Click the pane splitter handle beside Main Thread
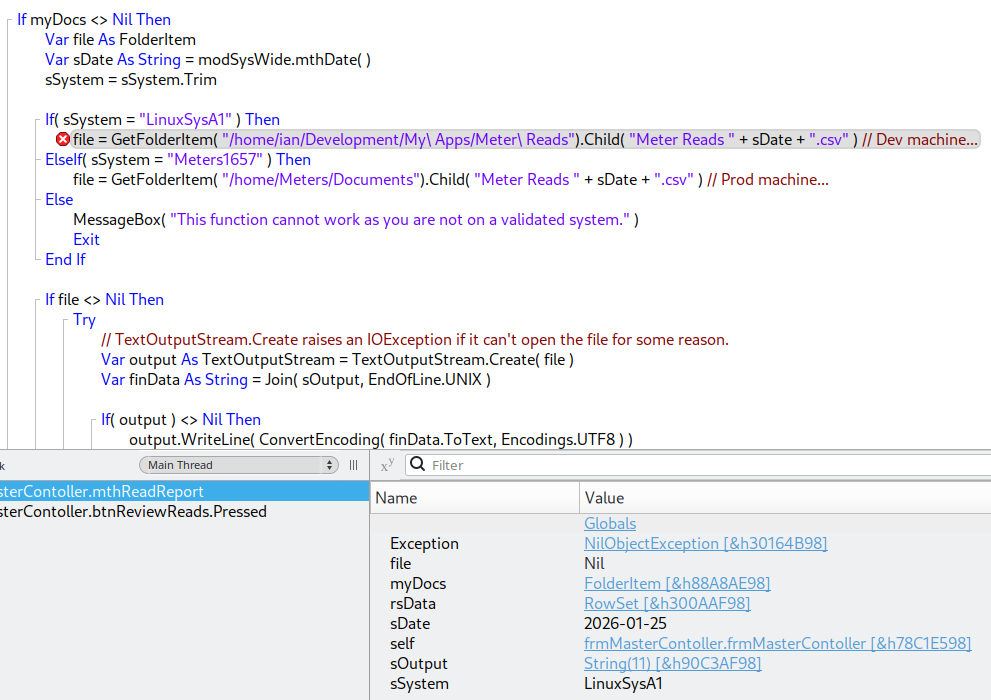 click(x=353, y=465)
